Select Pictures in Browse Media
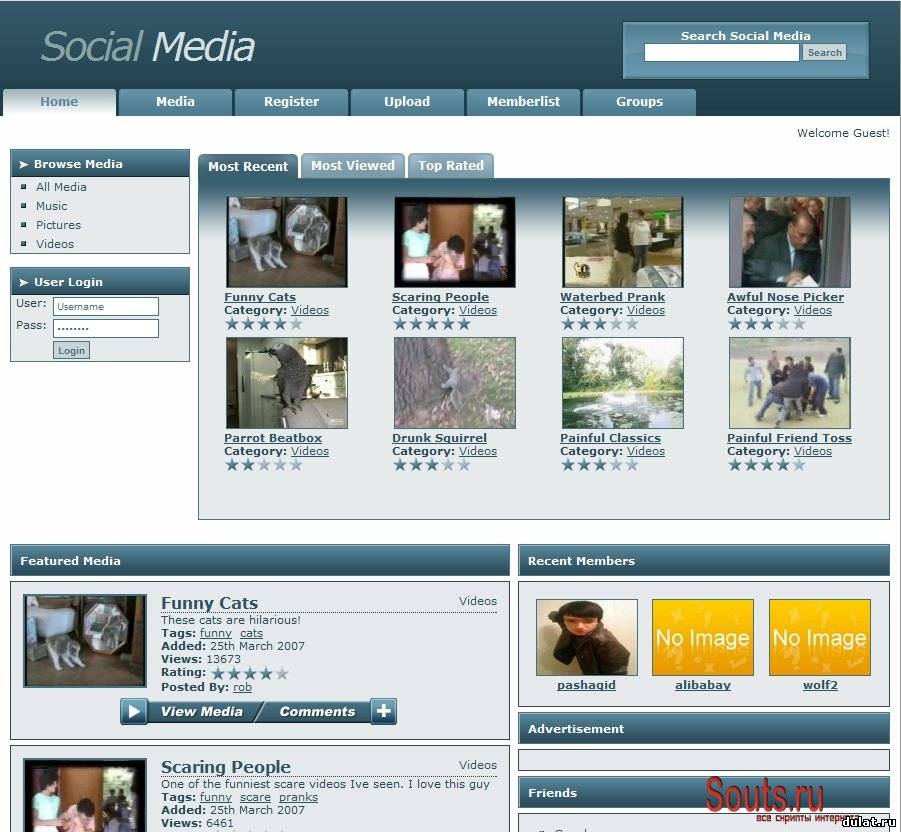The height and width of the screenshot is (832, 901). click(58, 225)
